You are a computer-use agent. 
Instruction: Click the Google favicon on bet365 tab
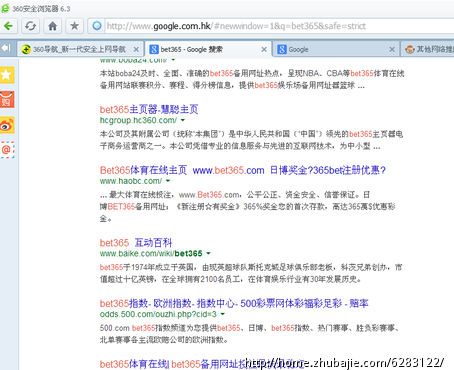click(x=154, y=49)
